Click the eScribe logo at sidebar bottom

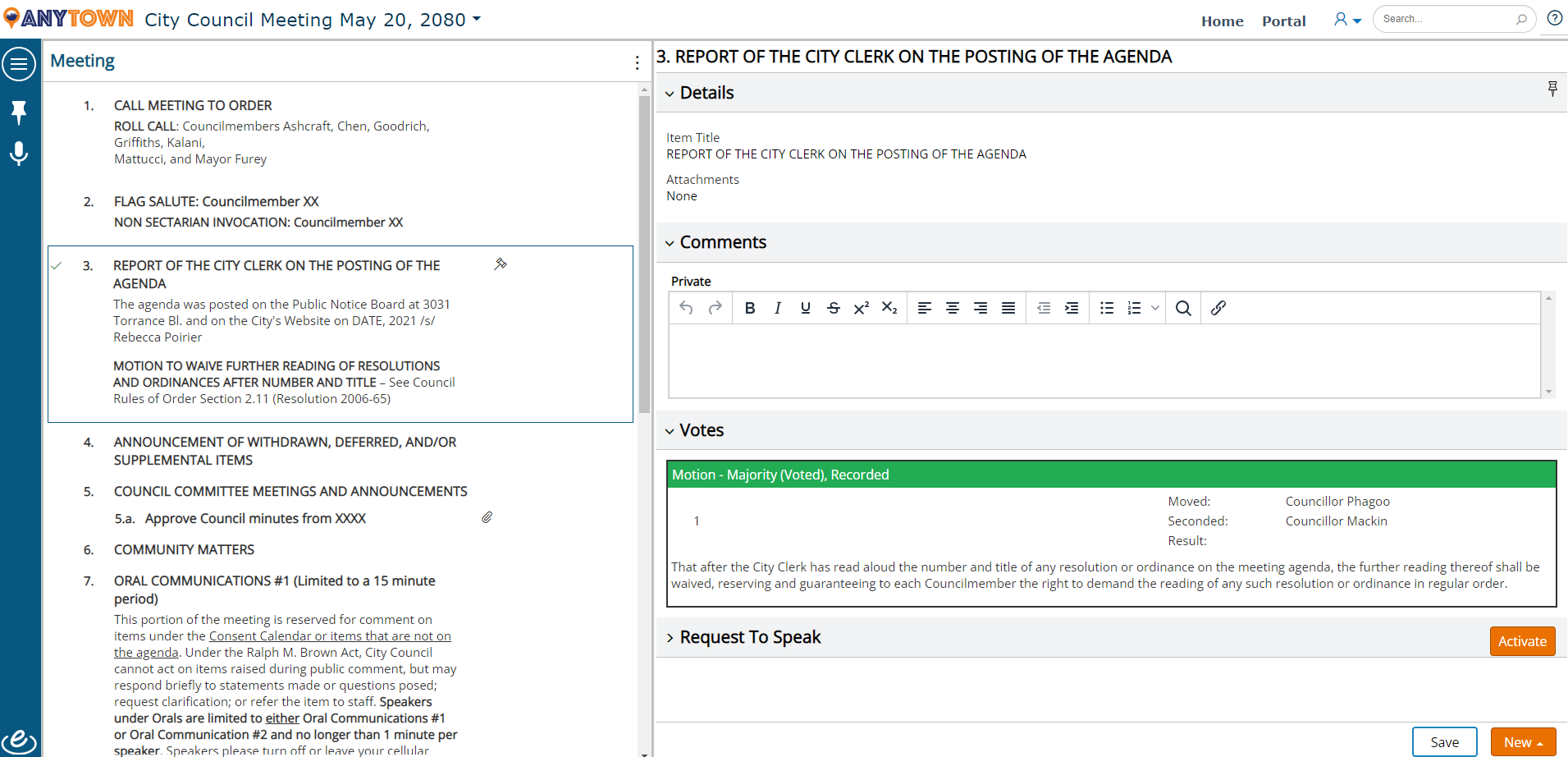pyautogui.click(x=19, y=741)
